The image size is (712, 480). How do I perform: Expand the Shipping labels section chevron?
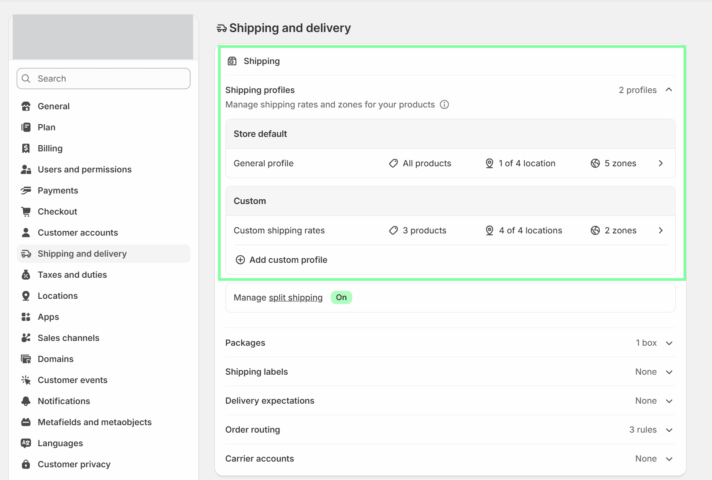point(669,372)
